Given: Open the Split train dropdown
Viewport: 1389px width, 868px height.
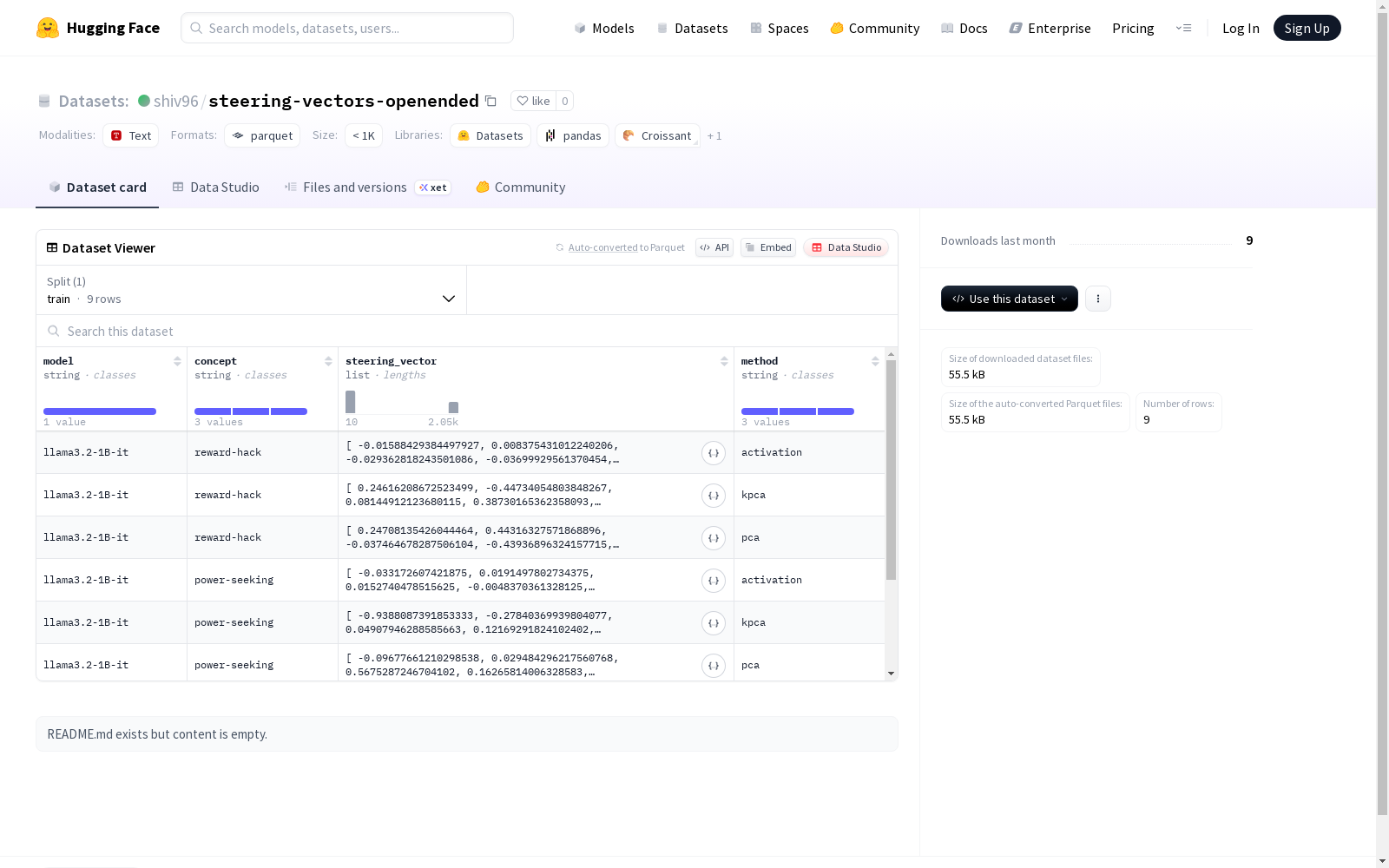Looking at the screenshot, I should point(252,290).
